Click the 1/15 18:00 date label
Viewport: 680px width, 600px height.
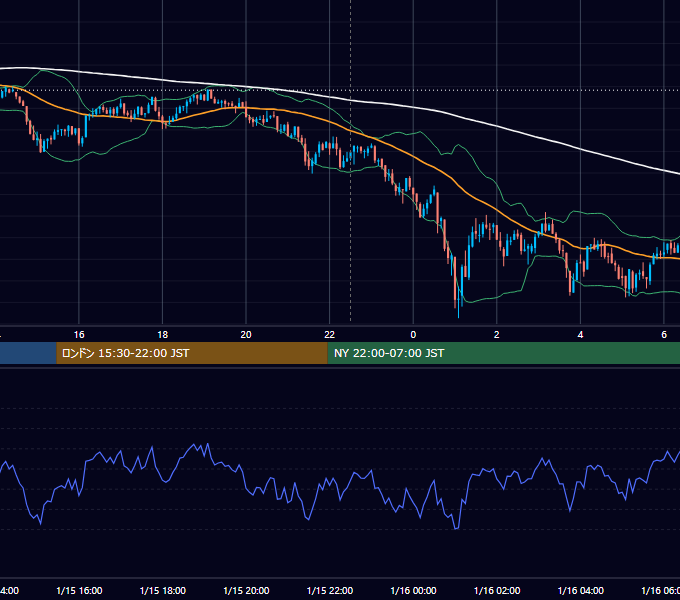(x=163, y=590)
